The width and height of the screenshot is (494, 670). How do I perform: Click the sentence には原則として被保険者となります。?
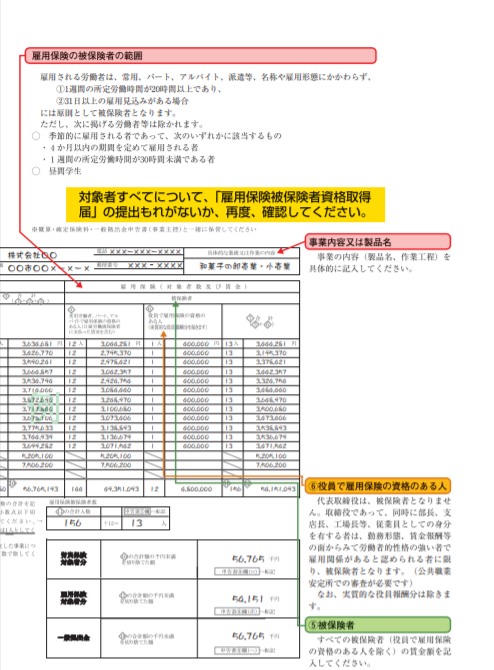pos(109,113)
